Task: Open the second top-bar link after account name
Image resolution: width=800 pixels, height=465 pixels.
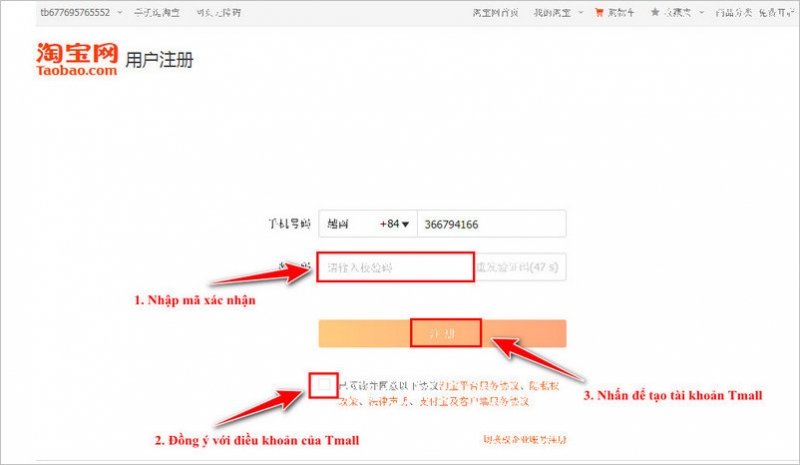Action: coord(157,12)
